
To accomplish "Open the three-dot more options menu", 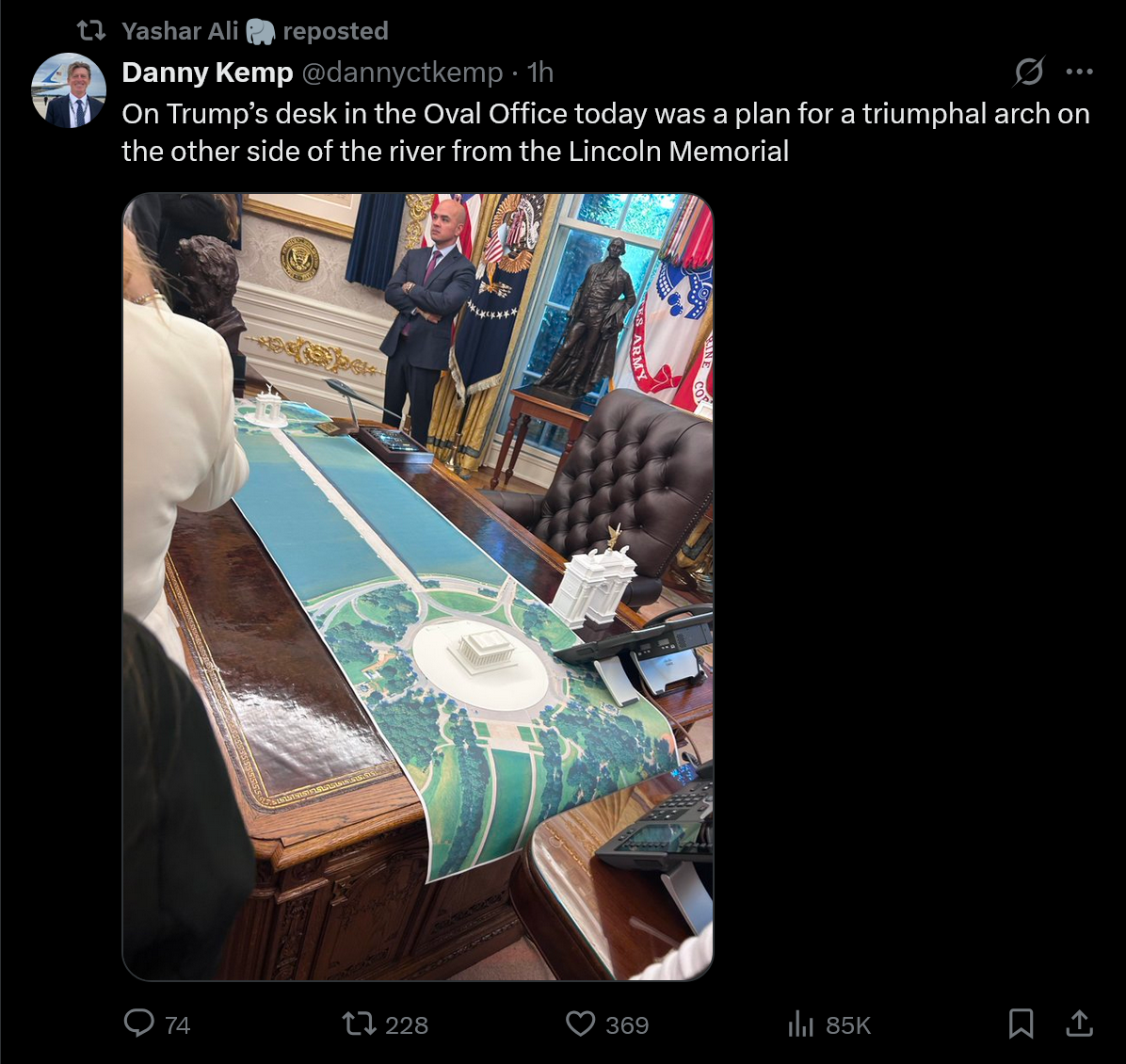I will click(x=1079, y=72).
